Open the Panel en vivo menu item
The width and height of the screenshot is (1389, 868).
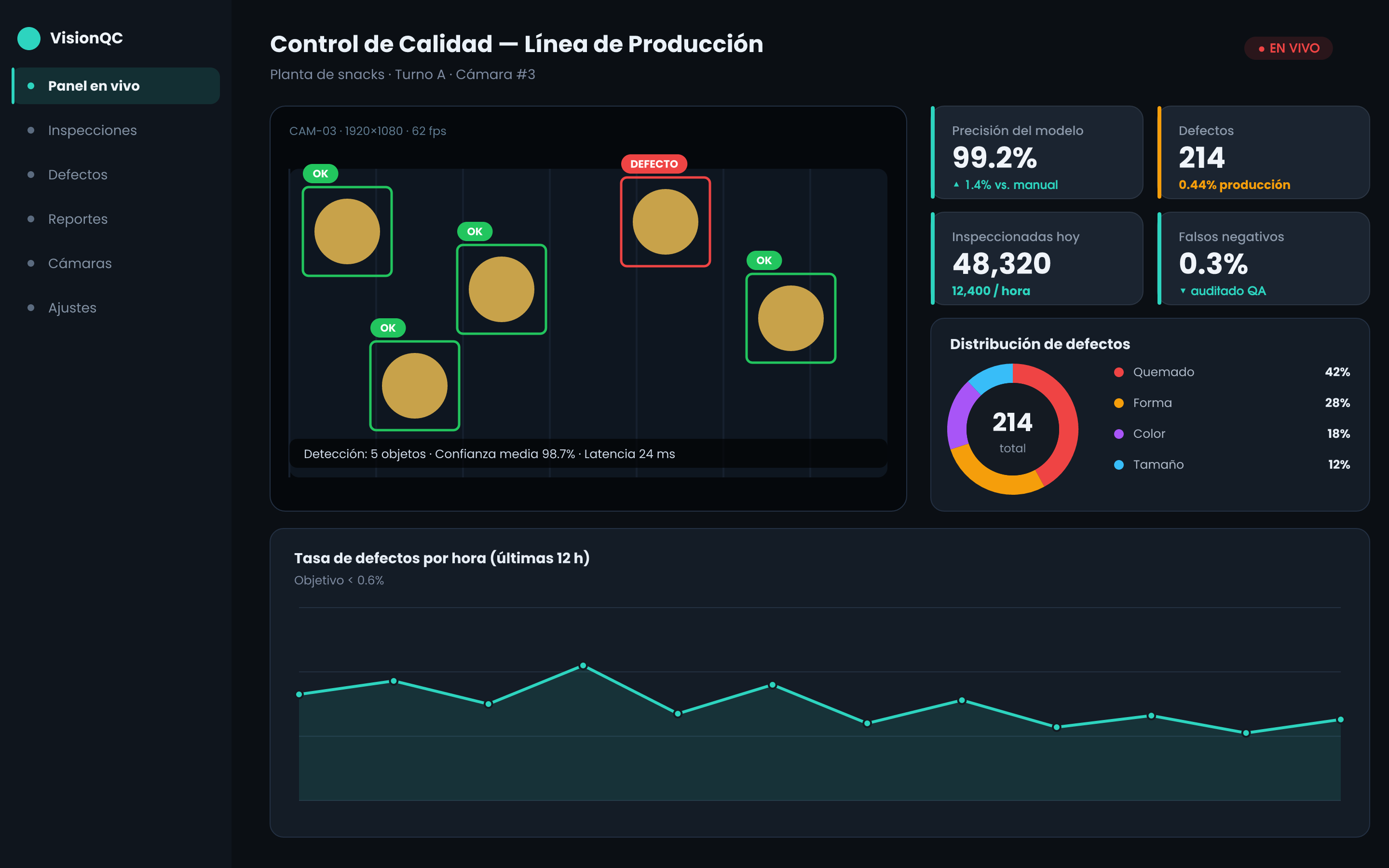click(116, 85)
